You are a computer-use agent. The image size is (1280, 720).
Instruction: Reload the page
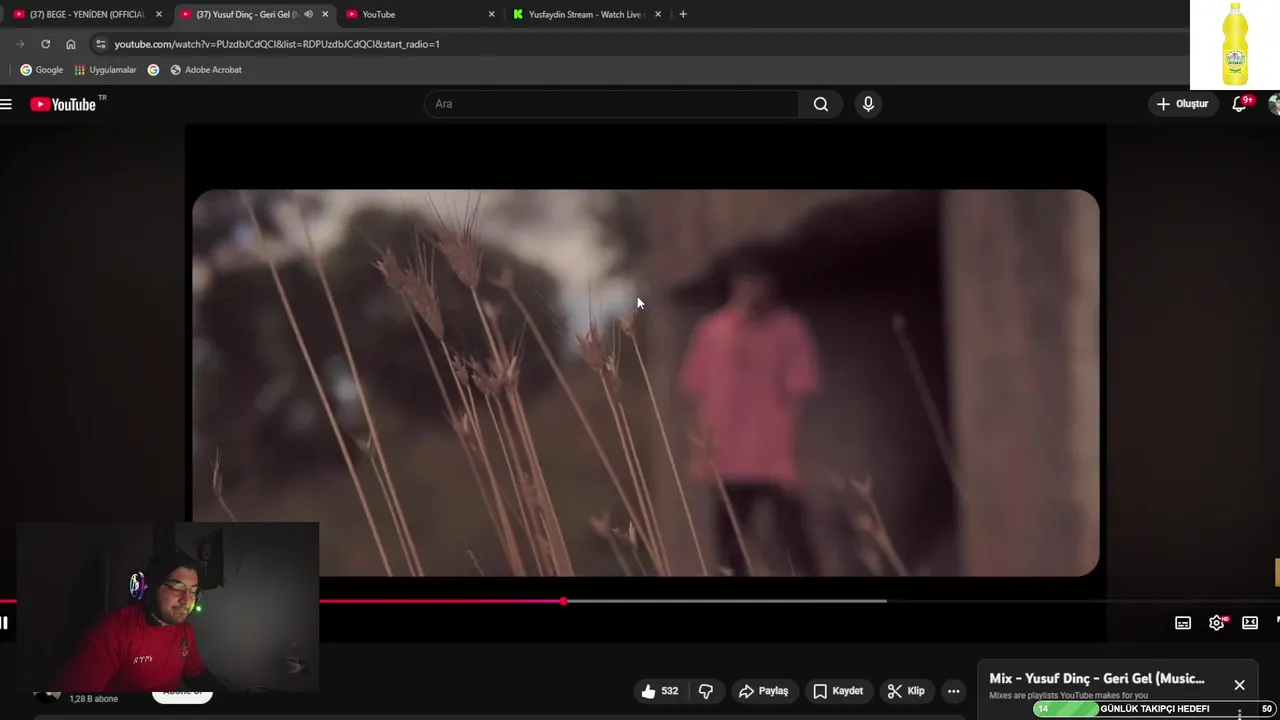[45, 44]
